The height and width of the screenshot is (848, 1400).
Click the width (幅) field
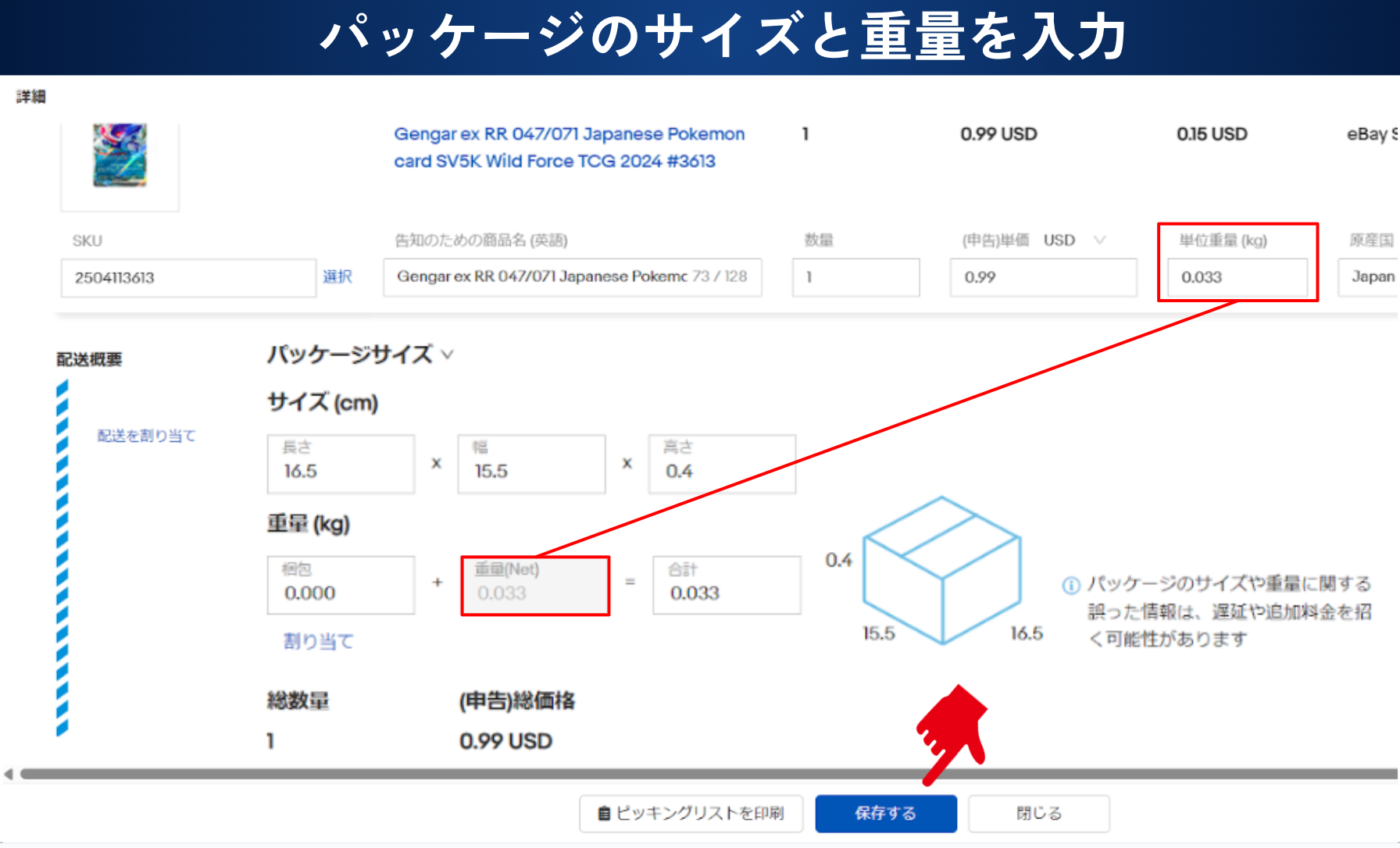pyautogui.click(x=531, y=465)
